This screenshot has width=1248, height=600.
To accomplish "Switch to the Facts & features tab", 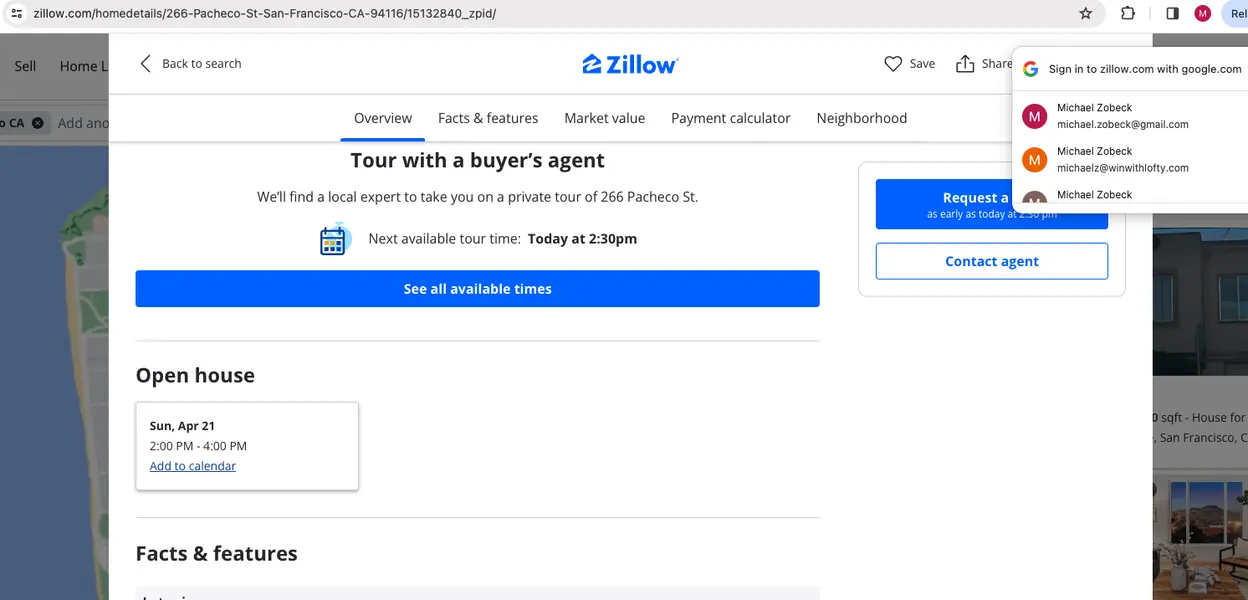I will coord(488,118).
